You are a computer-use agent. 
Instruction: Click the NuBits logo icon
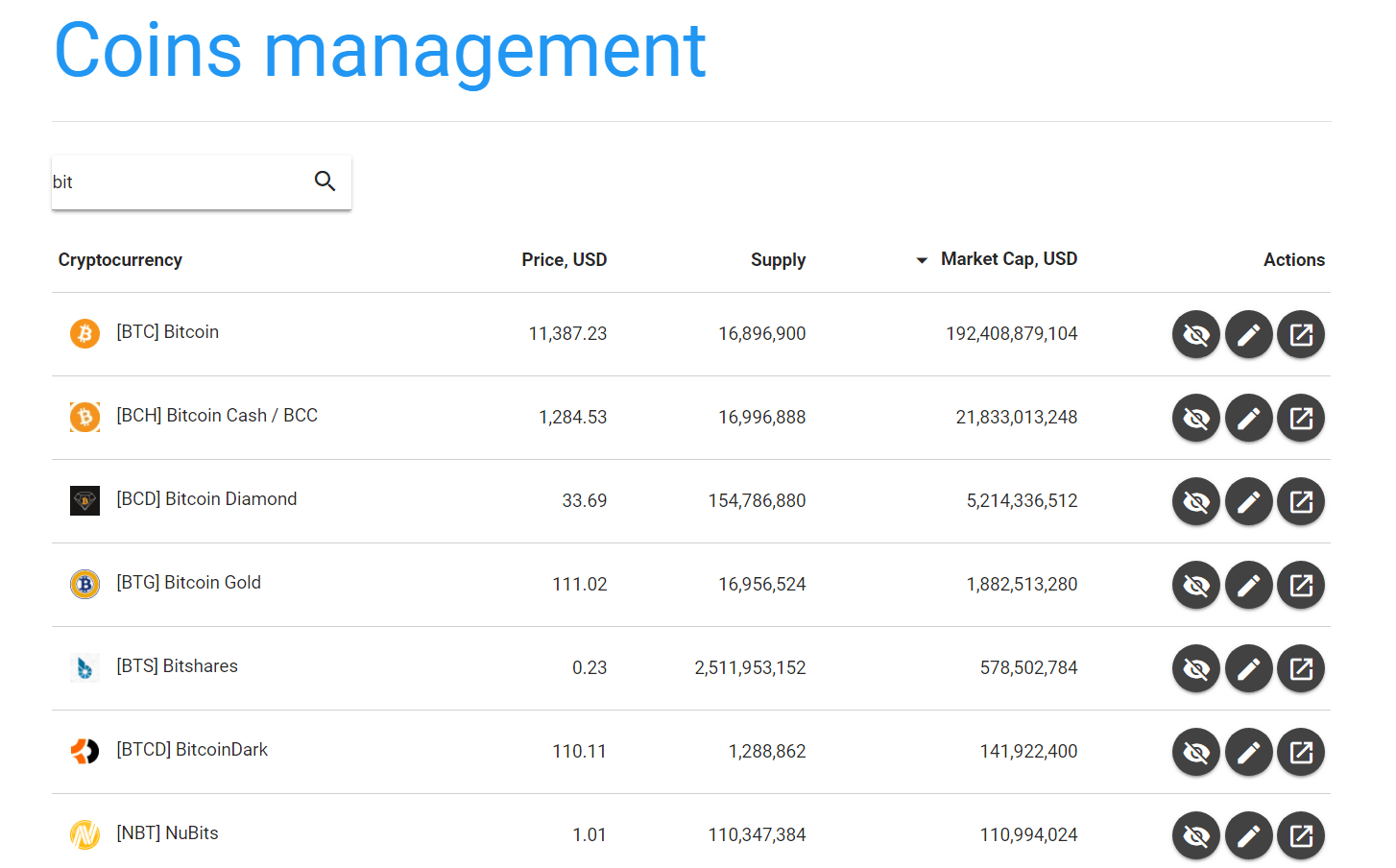[x=84, y=835]
